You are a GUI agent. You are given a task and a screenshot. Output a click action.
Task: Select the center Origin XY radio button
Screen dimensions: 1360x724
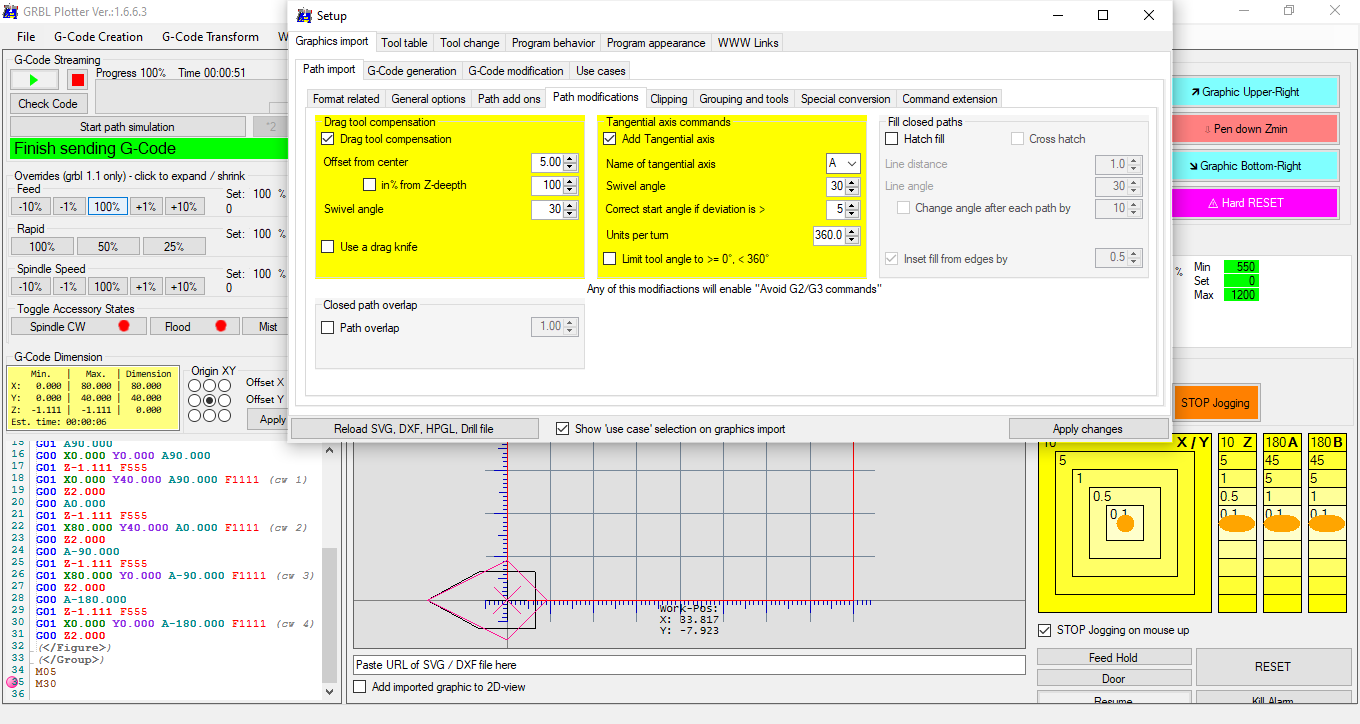click(210, 400)
